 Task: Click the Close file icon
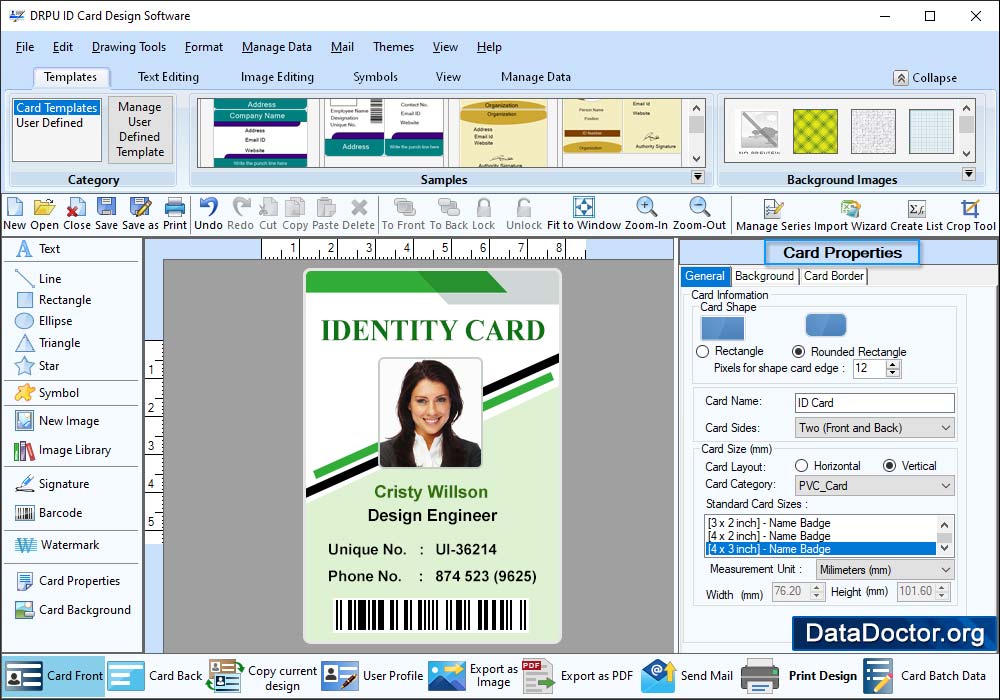click(77, 208)
